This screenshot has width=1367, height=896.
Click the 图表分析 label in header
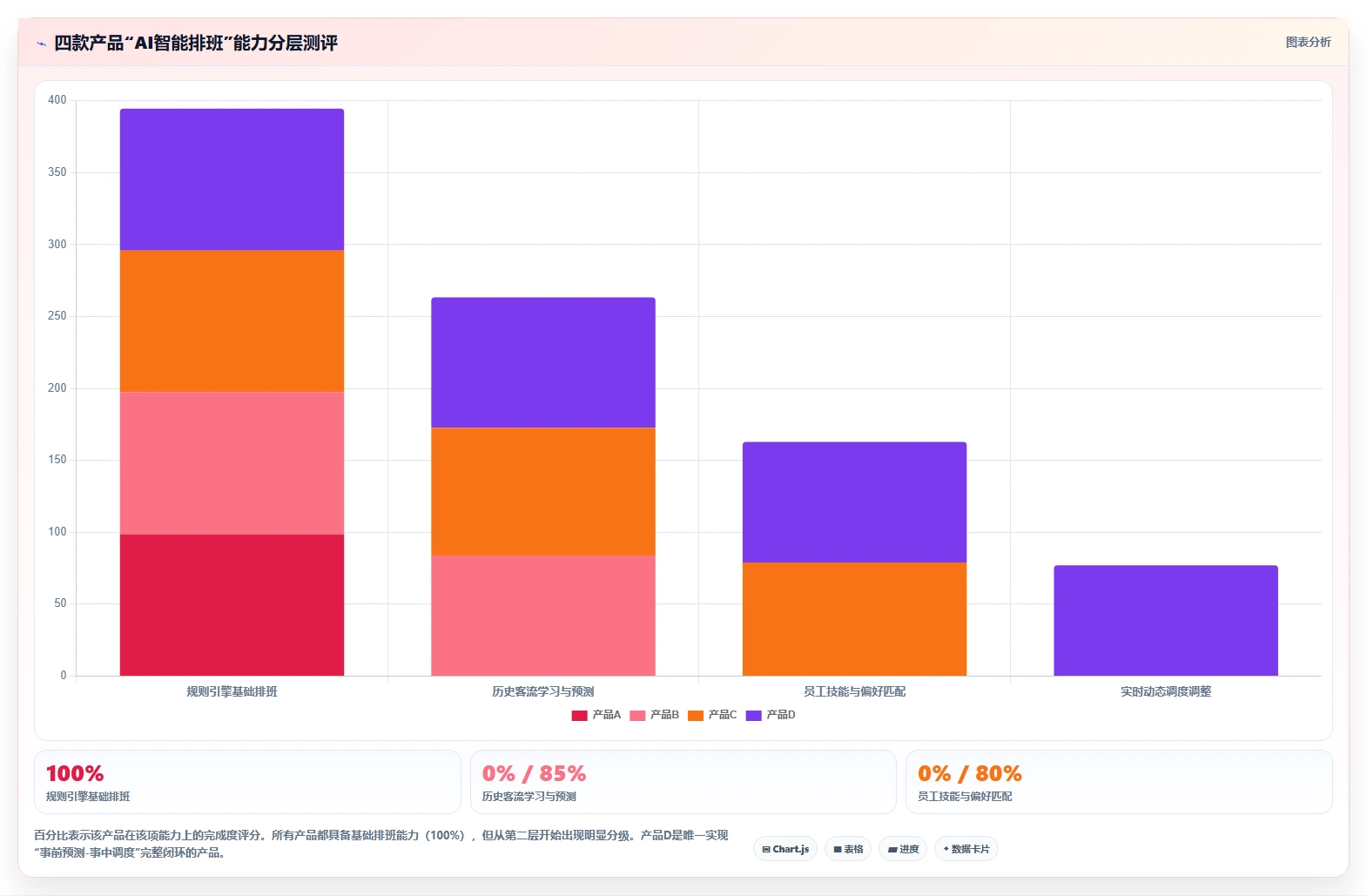1308,42
